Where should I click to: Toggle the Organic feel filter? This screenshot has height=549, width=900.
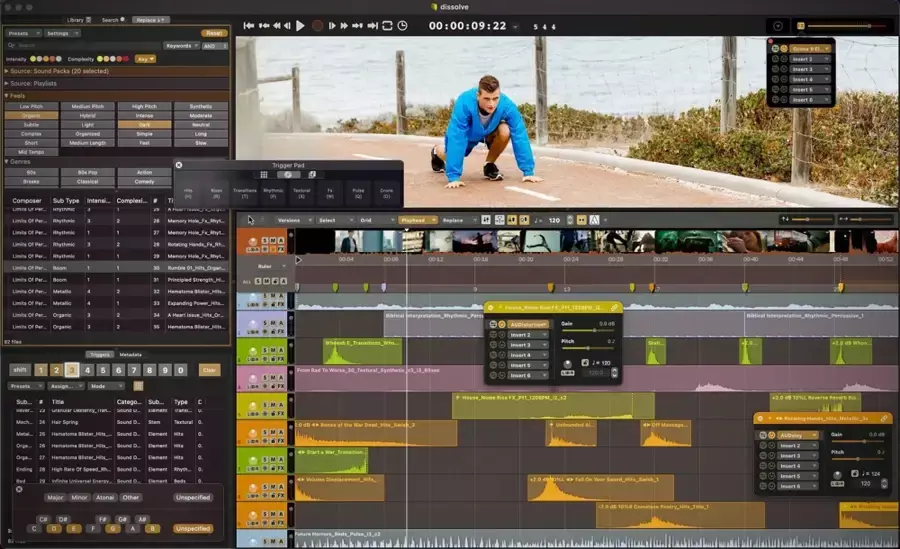[31, 114]
